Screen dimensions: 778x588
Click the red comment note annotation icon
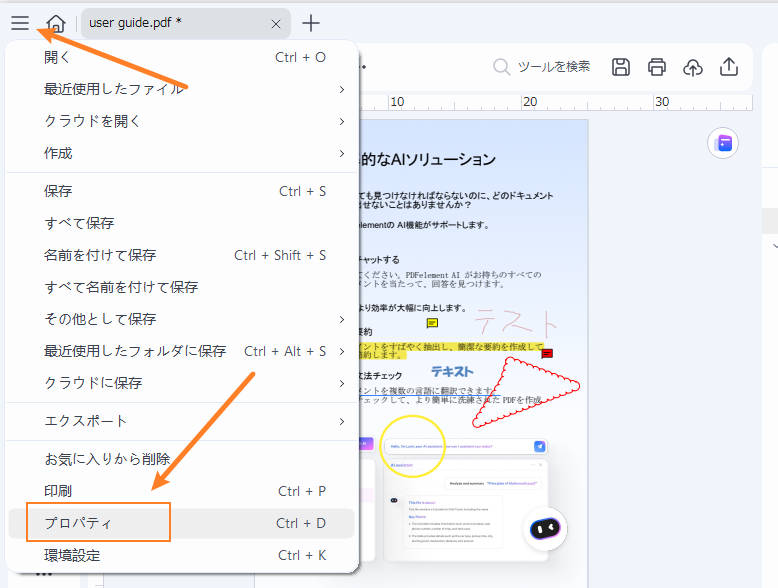547,353
